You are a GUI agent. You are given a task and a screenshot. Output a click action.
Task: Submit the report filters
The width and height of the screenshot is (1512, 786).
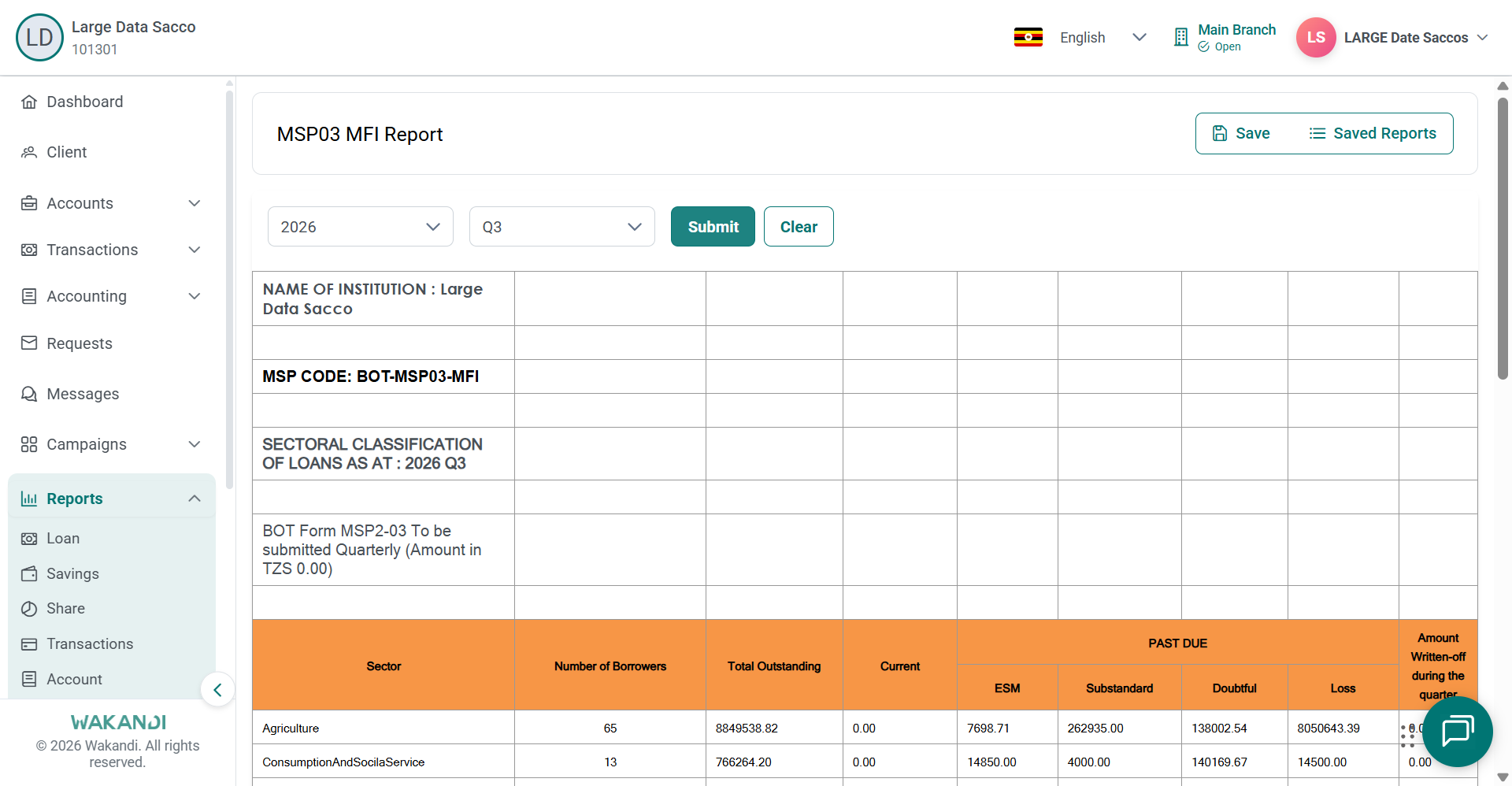(x=713, y=227)
